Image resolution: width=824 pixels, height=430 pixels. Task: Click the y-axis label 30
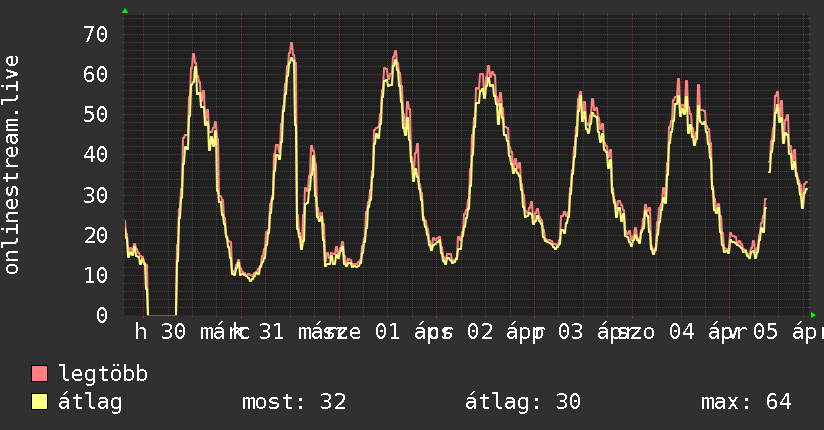96,195
